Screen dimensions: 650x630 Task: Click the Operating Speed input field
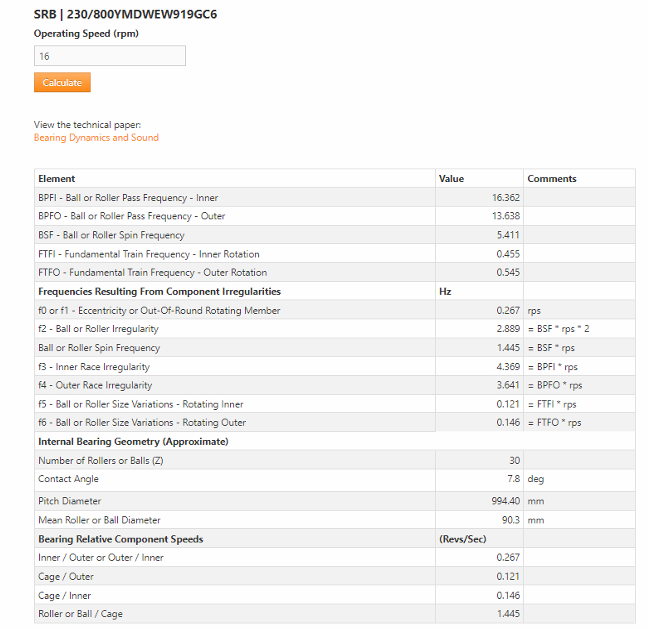pos(109,57)
